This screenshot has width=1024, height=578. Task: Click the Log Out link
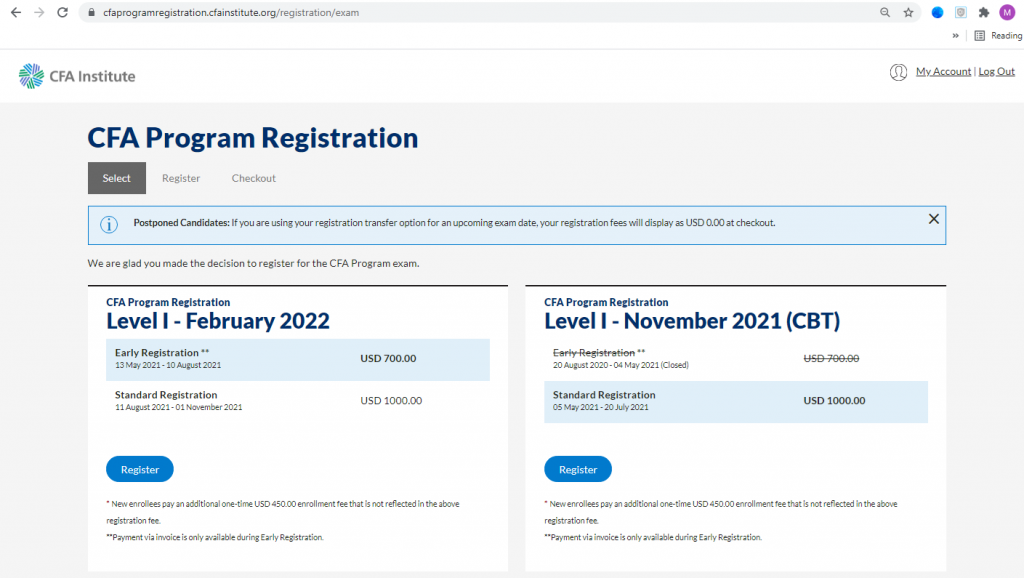coord(996,71)
